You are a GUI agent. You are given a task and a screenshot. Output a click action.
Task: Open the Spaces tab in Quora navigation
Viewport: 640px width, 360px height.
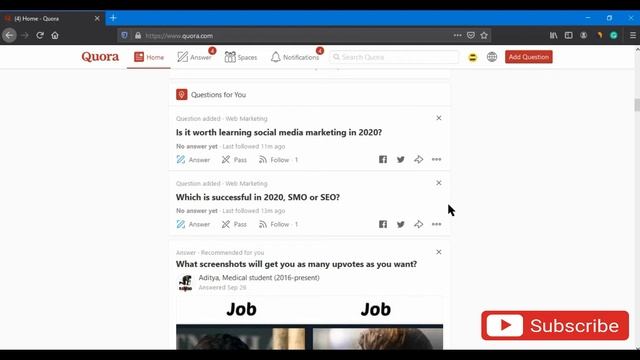(x=241, y=57)
